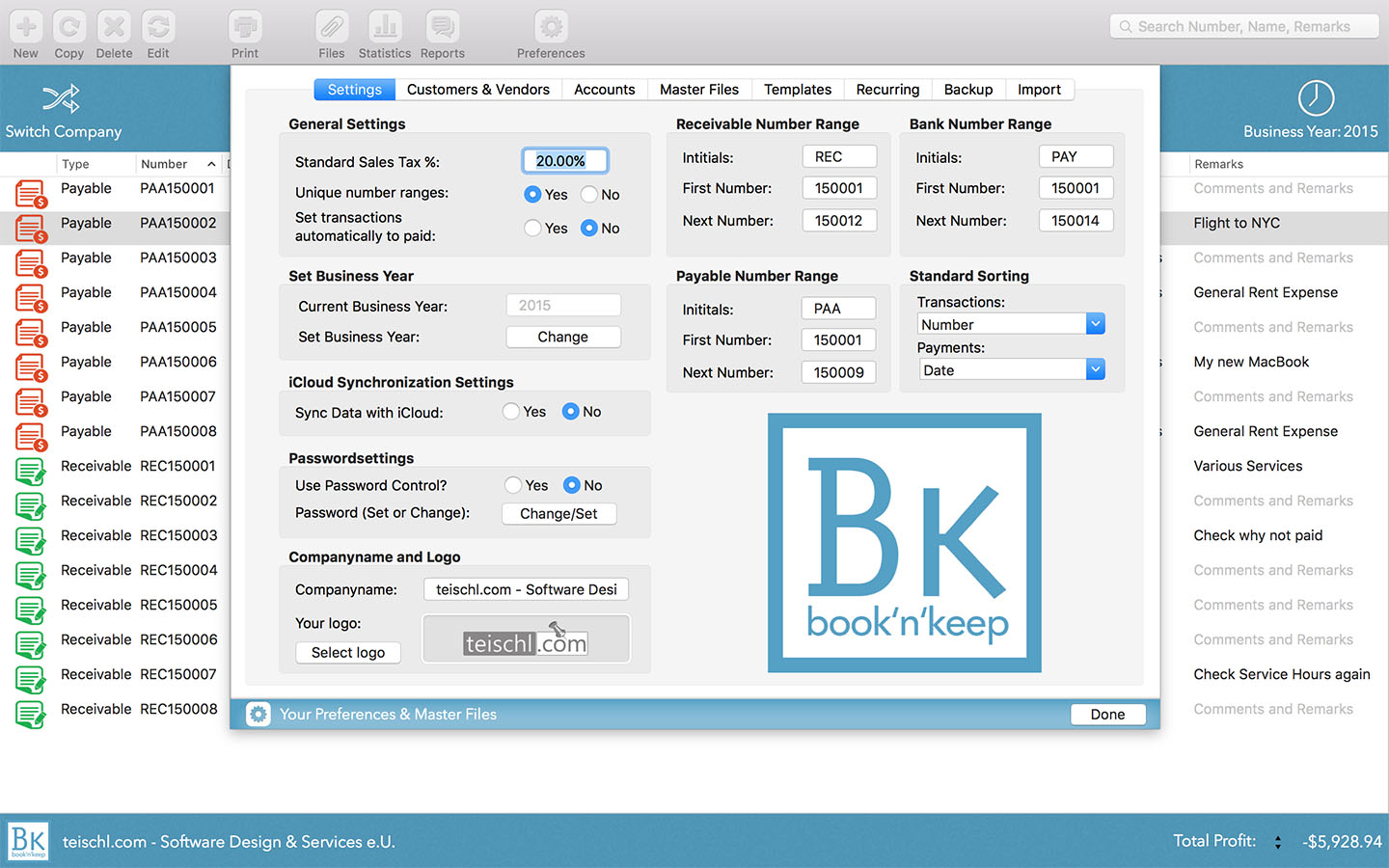Image resolution: width=1389 pixels, height=868 pixels.
Task: Click Receivable Initials REC field
Action: pyautogui.click(x=839, y=156)
